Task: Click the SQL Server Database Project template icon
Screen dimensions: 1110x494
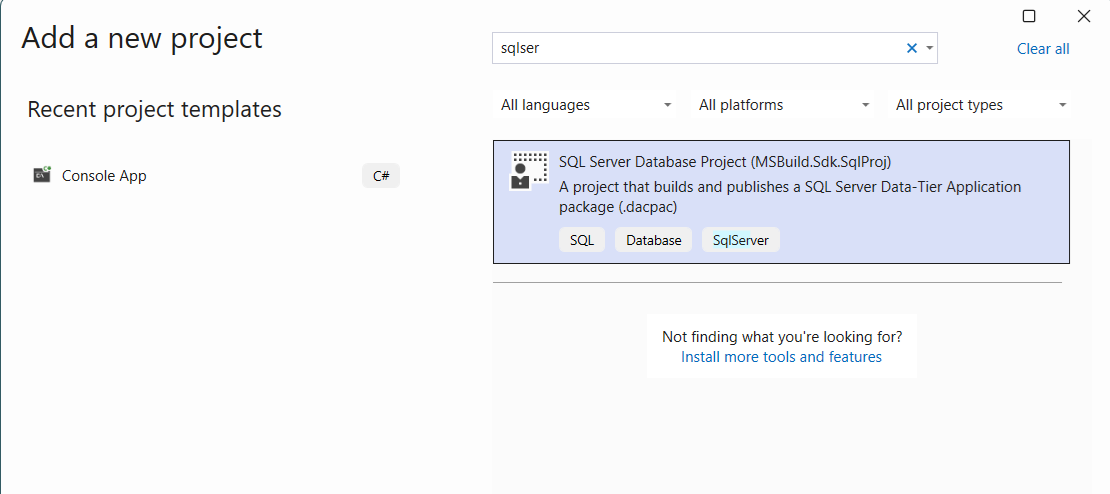Action: 529,170
